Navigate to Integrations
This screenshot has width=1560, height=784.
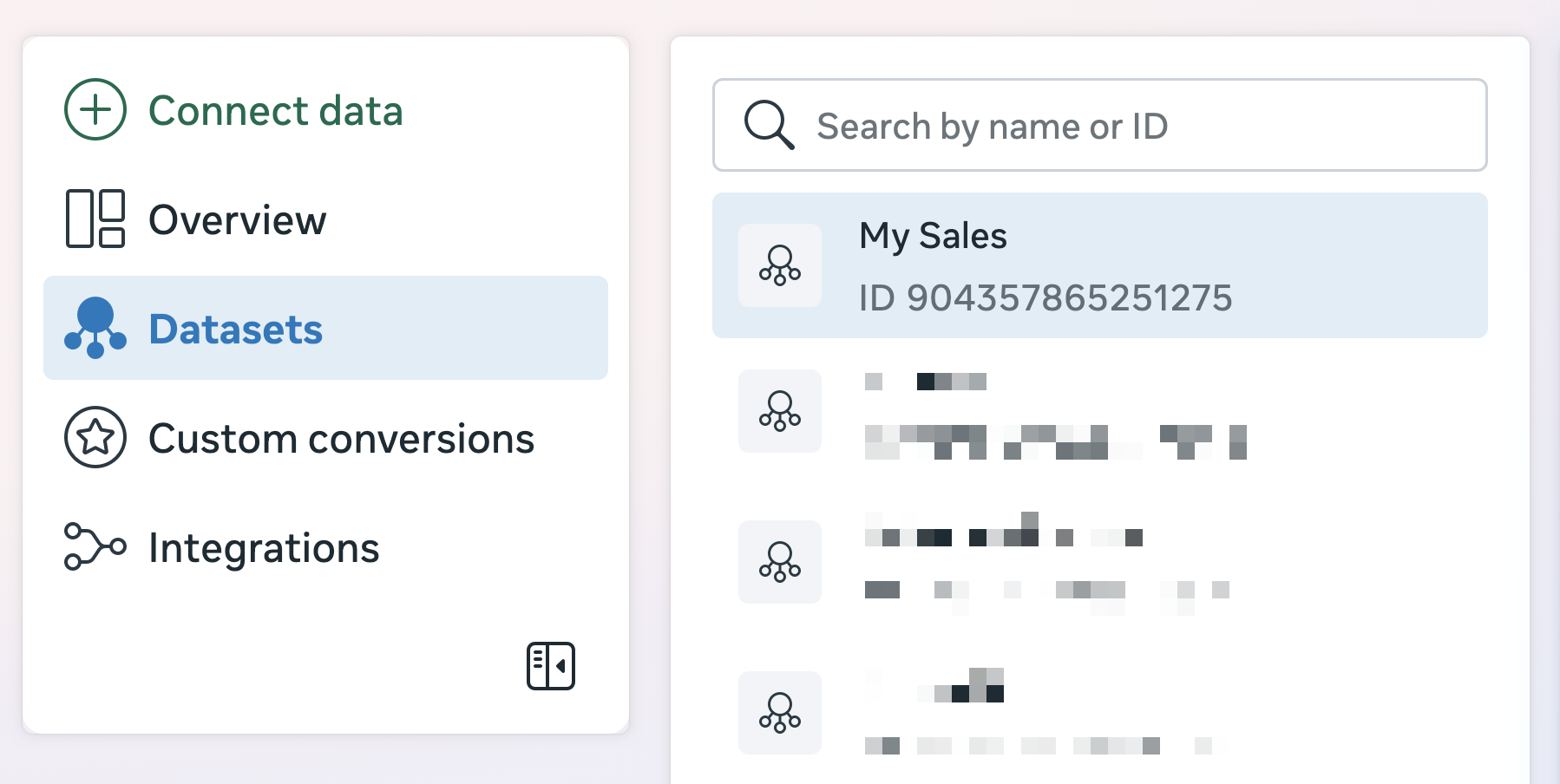tap(264, 548)
